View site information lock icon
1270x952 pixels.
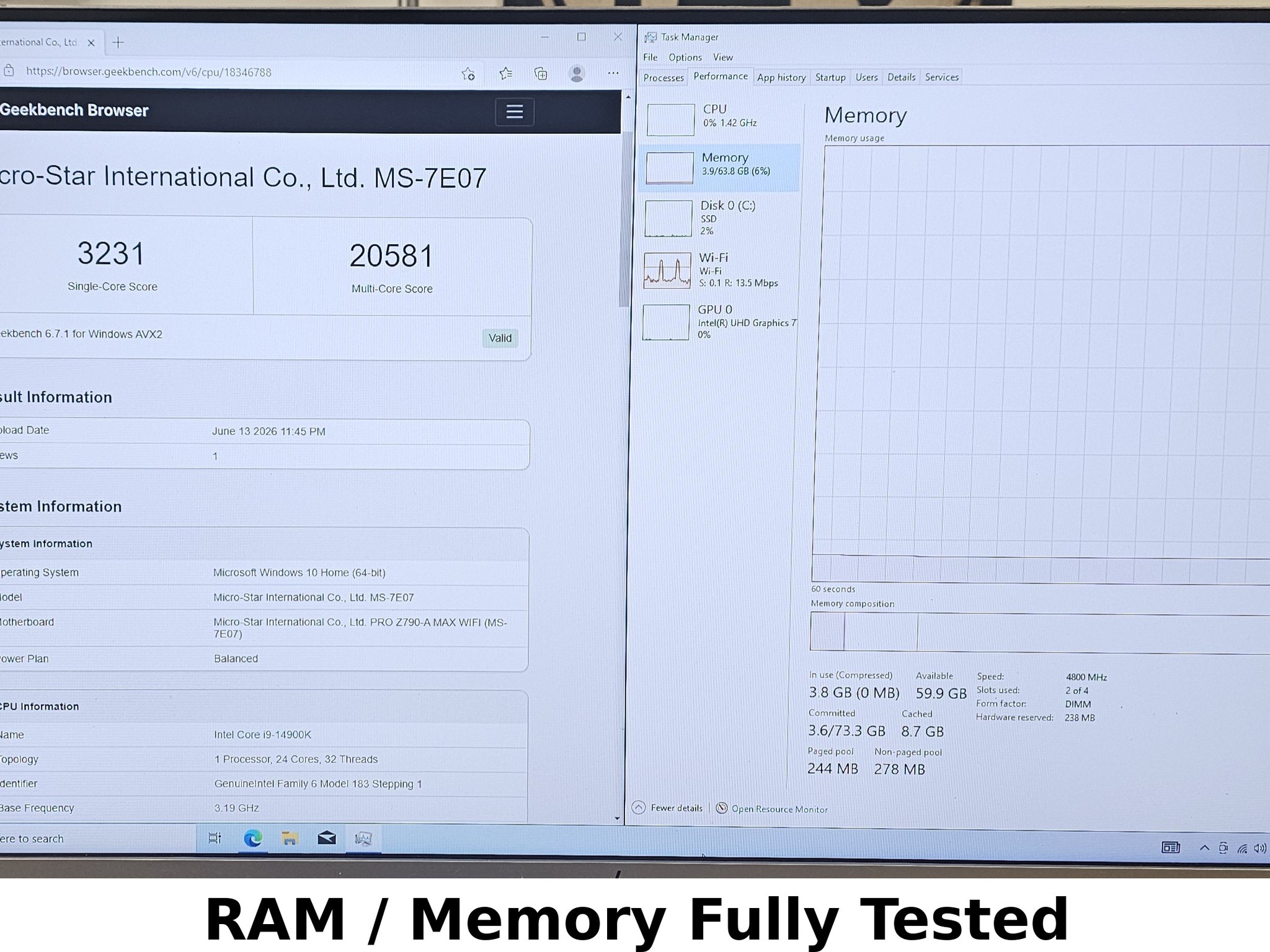click(x=9, y=71)
